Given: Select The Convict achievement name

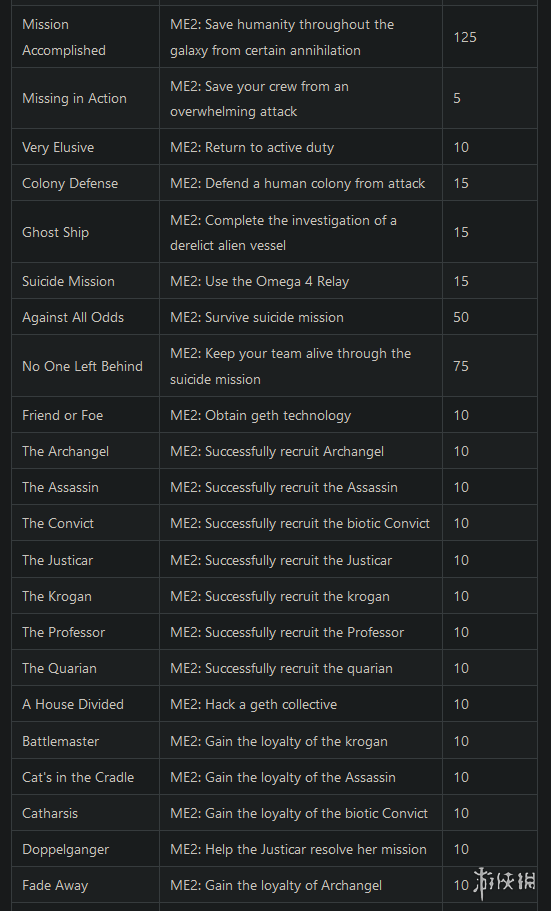Looking at the screenshot, I should (x=58, y=523).
